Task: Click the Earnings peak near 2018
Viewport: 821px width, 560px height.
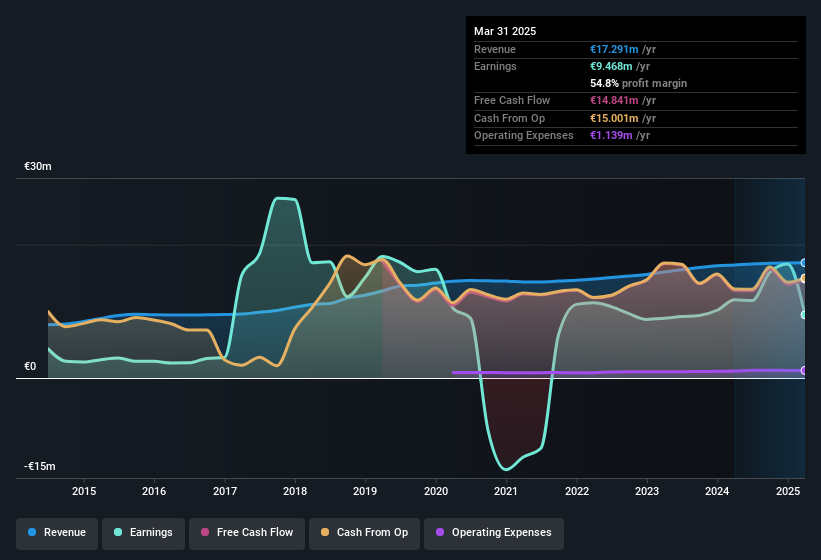Action: [x=285, y=199]
